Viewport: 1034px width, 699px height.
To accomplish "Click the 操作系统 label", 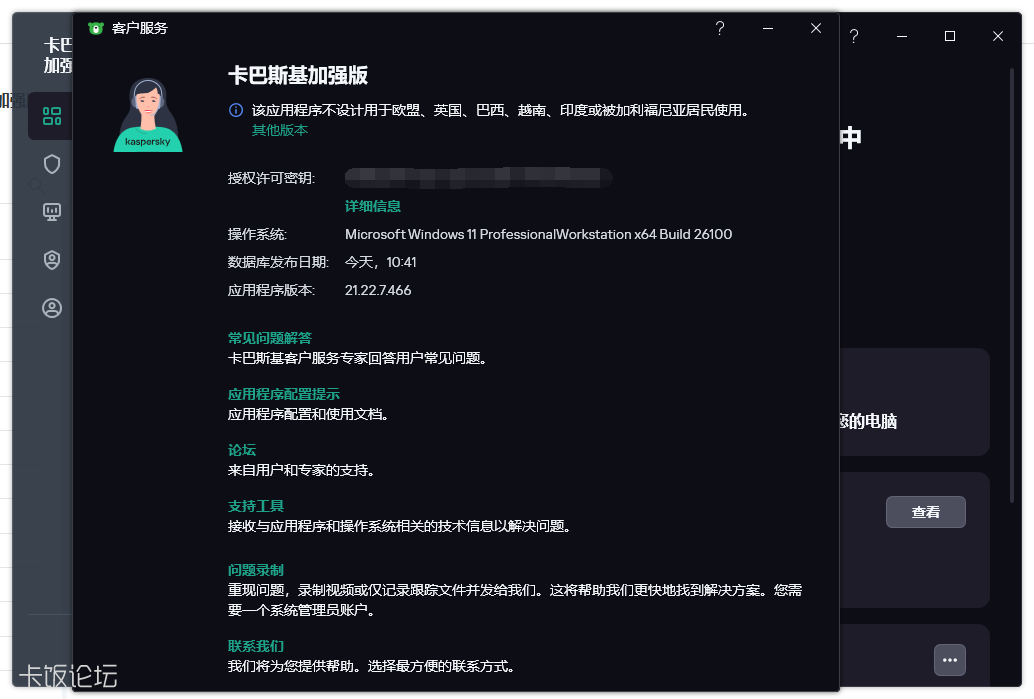I will [x=257, y=234].
